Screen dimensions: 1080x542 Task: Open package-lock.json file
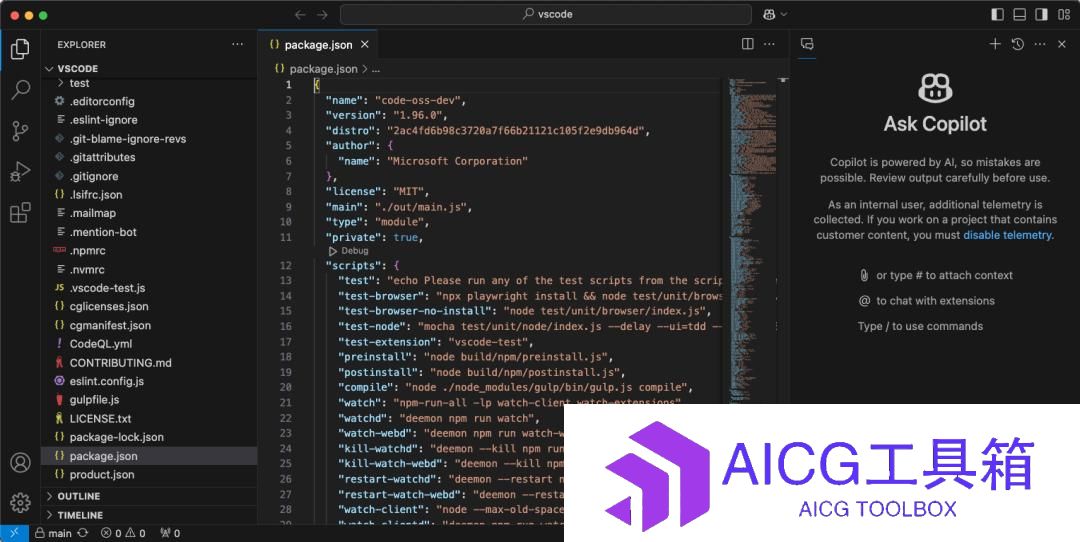click(149, 437)
